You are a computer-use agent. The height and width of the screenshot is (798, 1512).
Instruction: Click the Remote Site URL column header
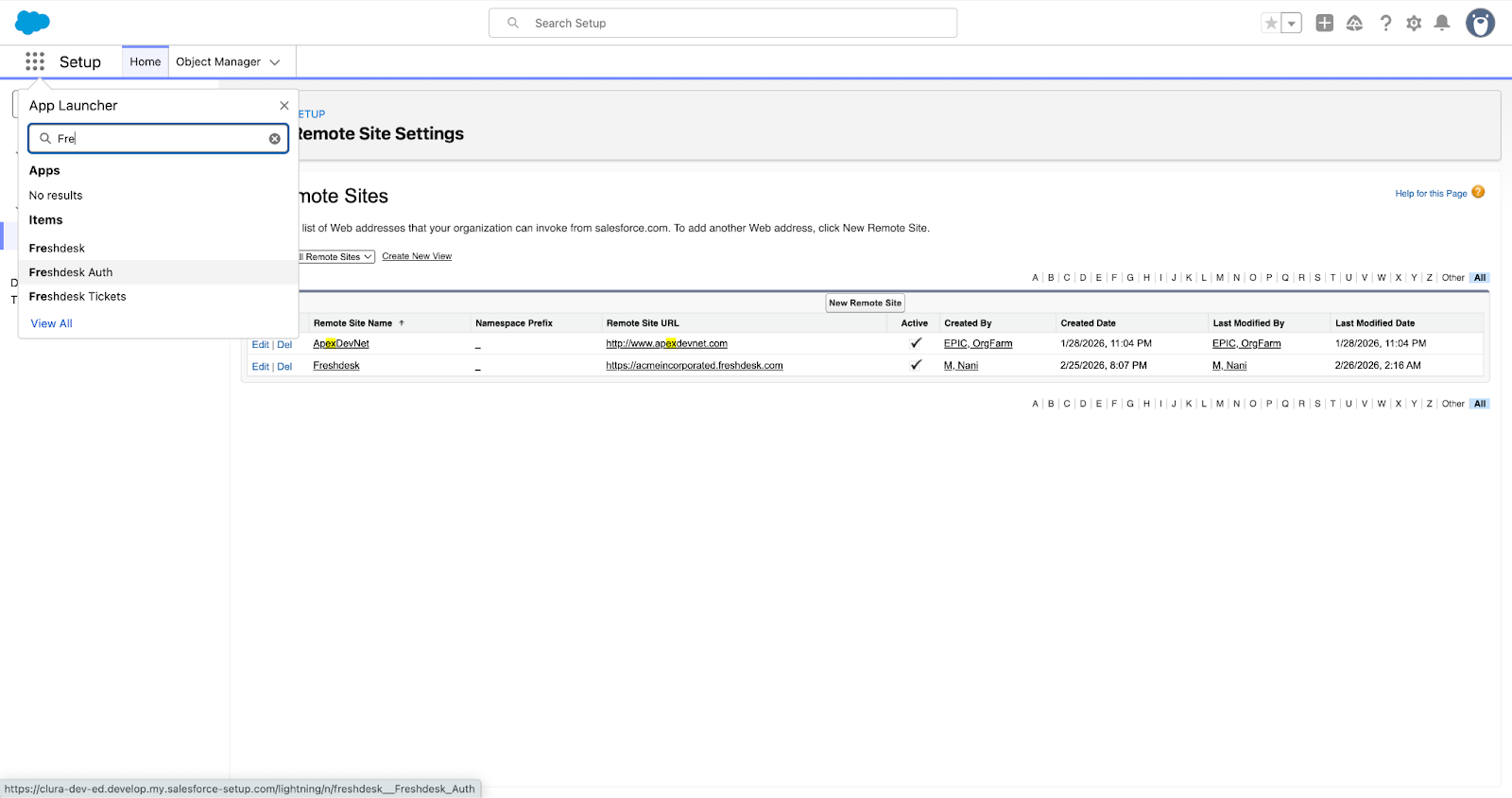pos(643,323)
